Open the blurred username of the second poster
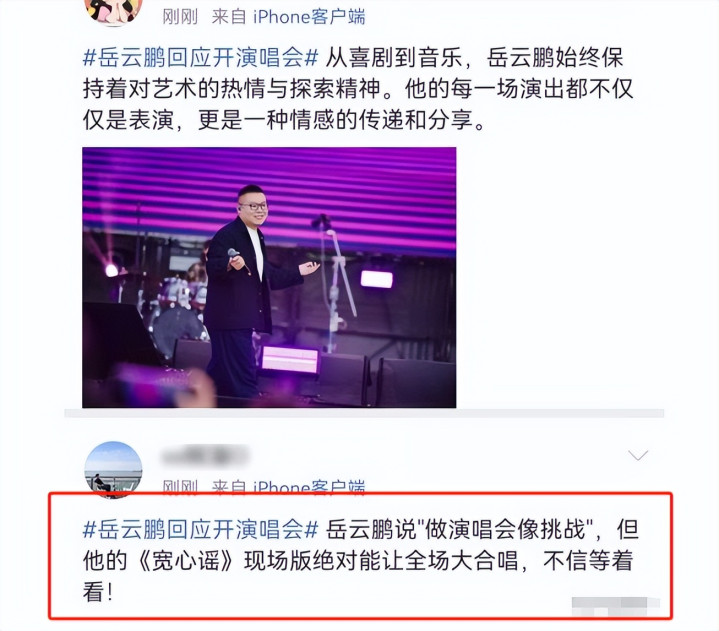 click(x=205, y=456)
